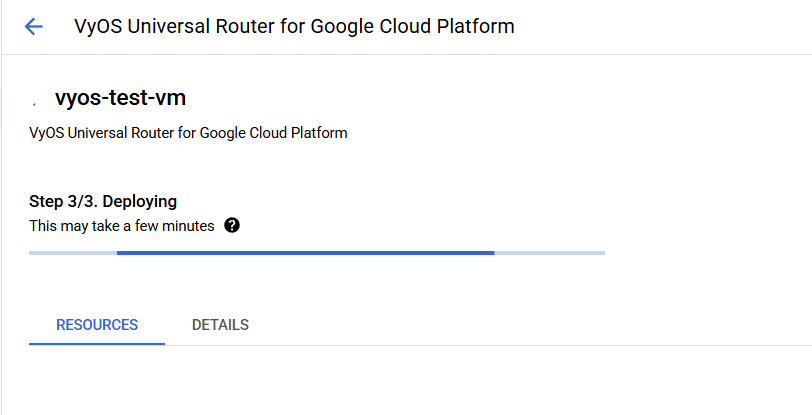Image resolution: width=812 pixels, height=415 pixels.
Task: Open the help question mark icon
Action: pos(232,225)
